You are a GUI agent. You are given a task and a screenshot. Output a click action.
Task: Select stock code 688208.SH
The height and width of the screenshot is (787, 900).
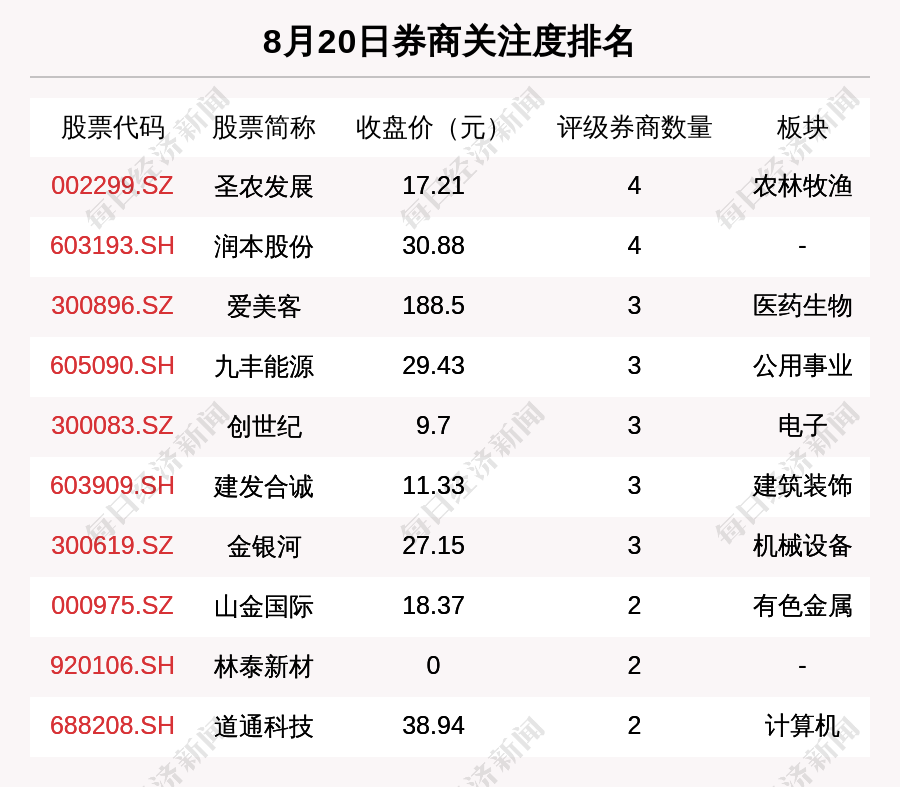[112, 726]
